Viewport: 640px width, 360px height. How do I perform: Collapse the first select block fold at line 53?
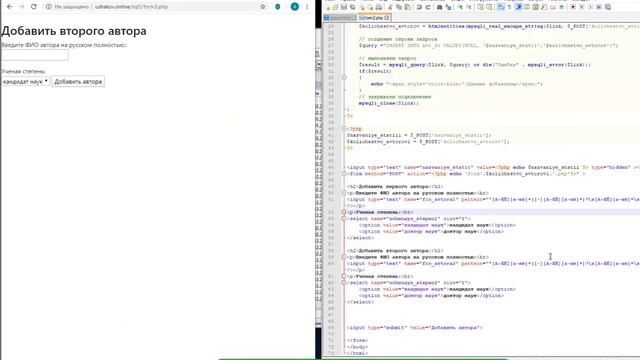coord(344,218)
